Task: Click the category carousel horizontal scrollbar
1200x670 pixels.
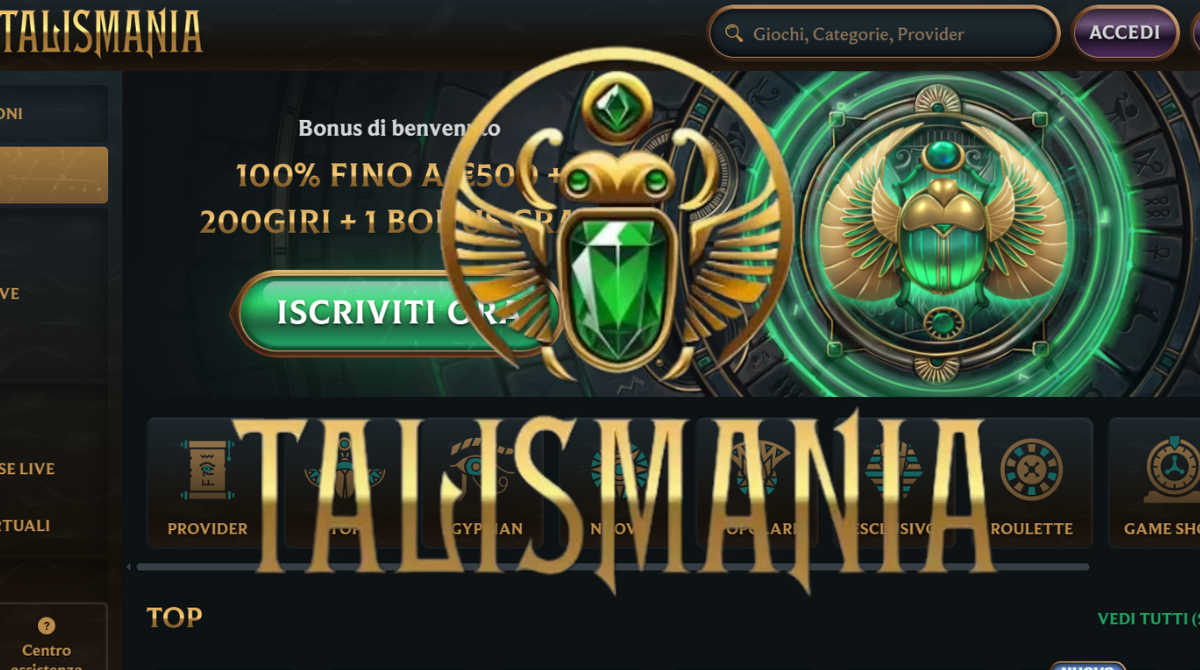Action: coord(612,567)
